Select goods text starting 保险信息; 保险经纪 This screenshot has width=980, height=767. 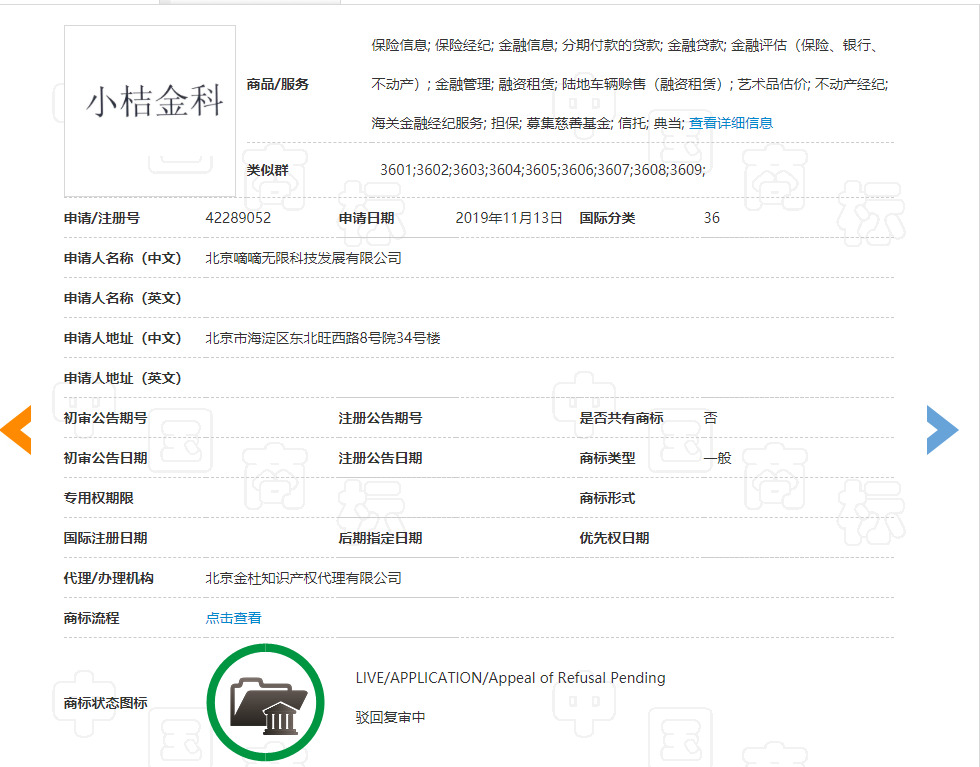click(625, 45)
